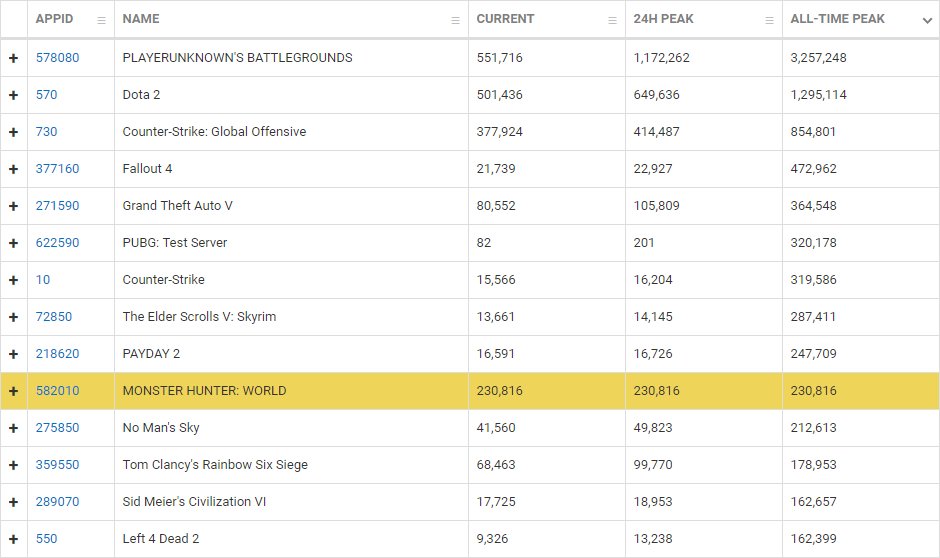
Task: Sort by NAME column header
Action: [141, 19]
